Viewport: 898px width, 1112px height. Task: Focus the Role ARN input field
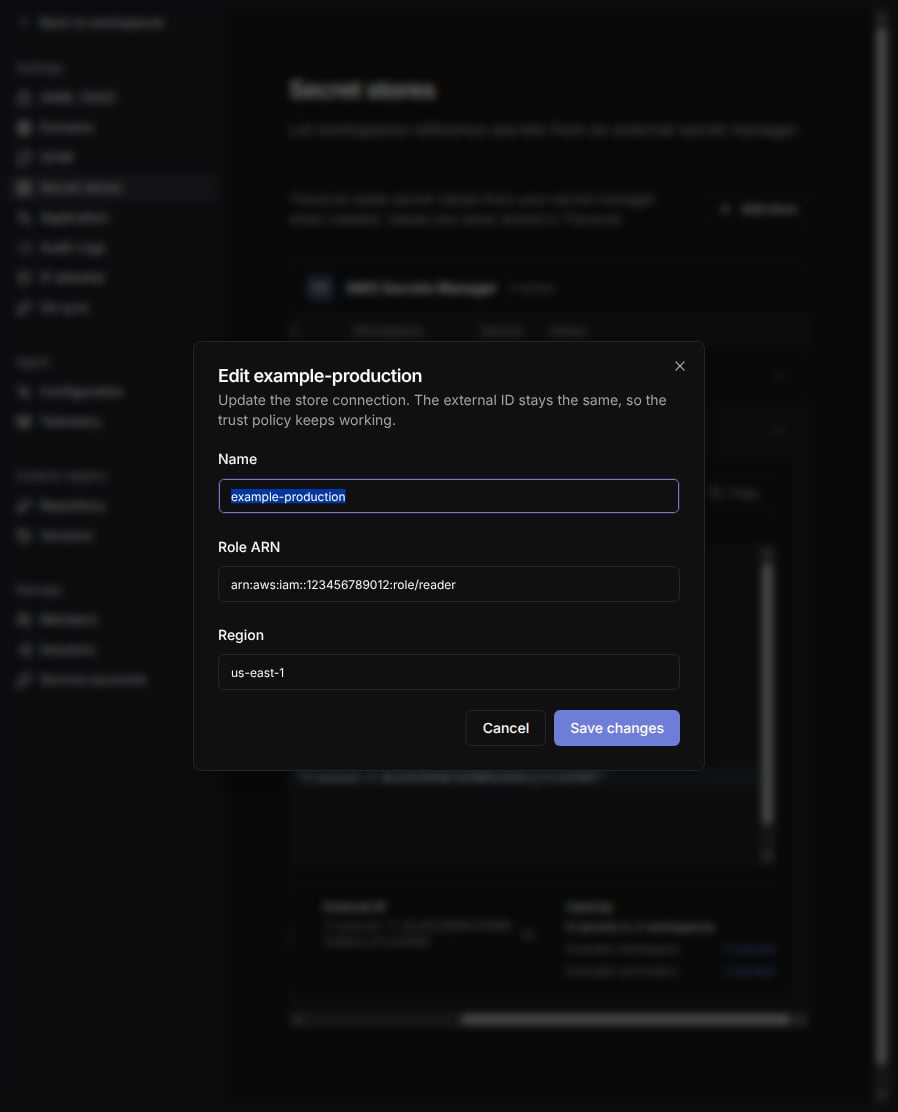click(448, 584)
